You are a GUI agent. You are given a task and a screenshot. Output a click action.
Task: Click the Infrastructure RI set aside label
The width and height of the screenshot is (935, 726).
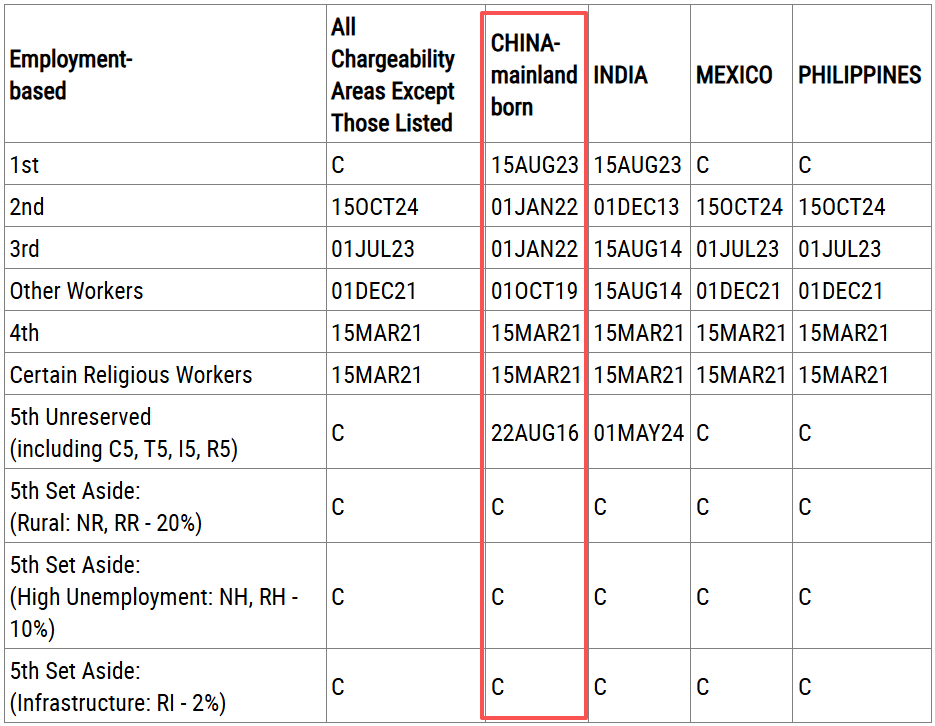click(x=117, y=687)
